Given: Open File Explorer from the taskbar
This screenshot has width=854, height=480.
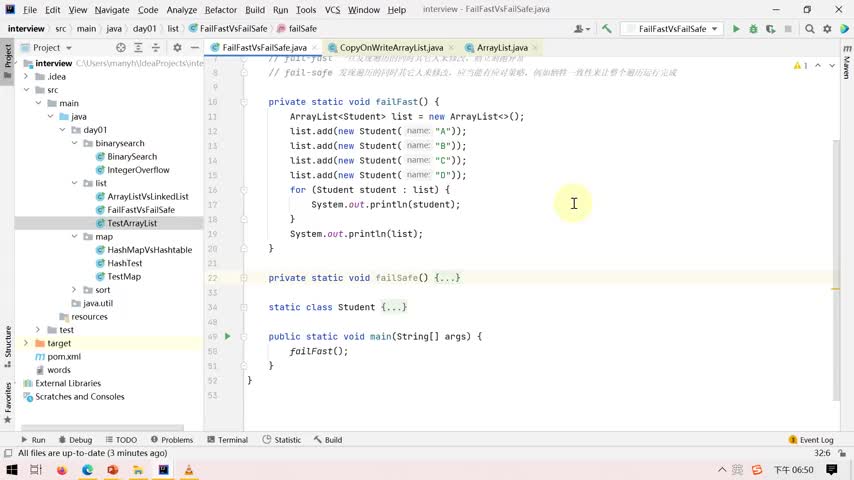Looking at the screenshot, I should point(138,470).
